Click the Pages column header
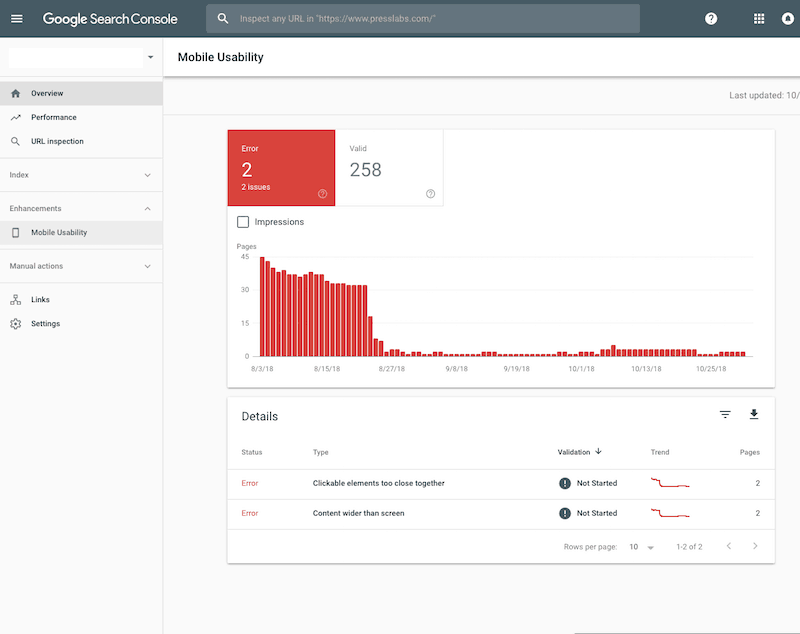The height and width of the screenshot is (634, 800). (749, 452)
